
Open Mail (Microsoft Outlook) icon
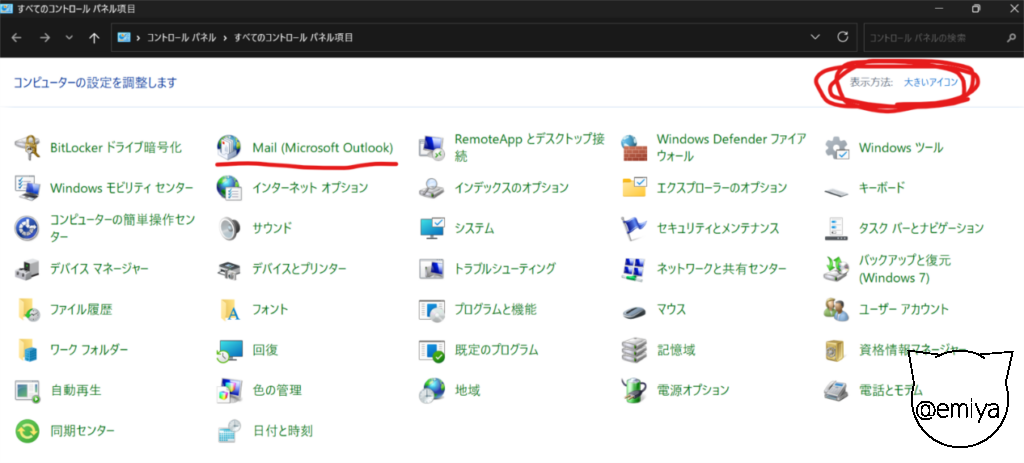coord(230,148)
